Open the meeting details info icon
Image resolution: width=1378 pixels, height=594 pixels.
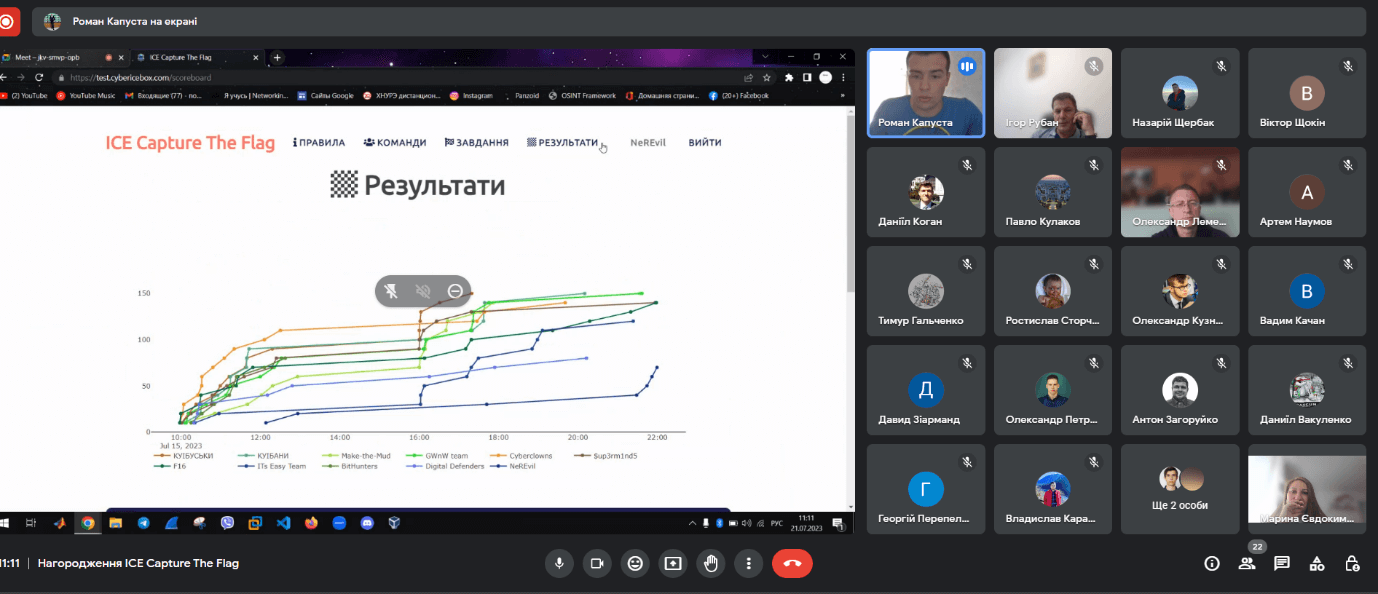[1212, 563]
